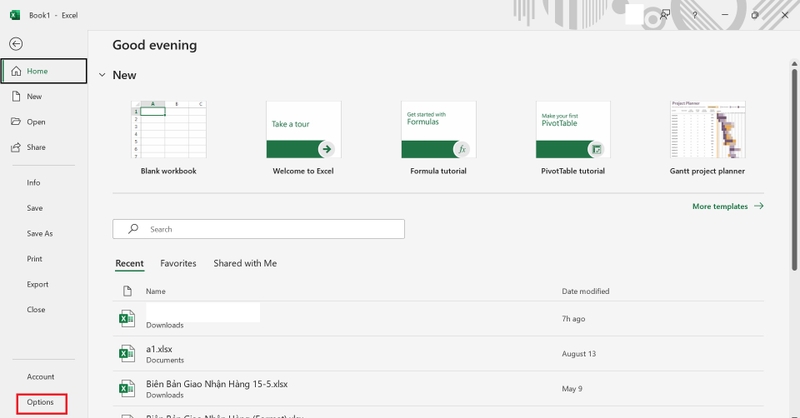Open the Welcome to Excel tour template
Image resolution: width=800 pixels, height=418 pixels.
pos(304,138)
